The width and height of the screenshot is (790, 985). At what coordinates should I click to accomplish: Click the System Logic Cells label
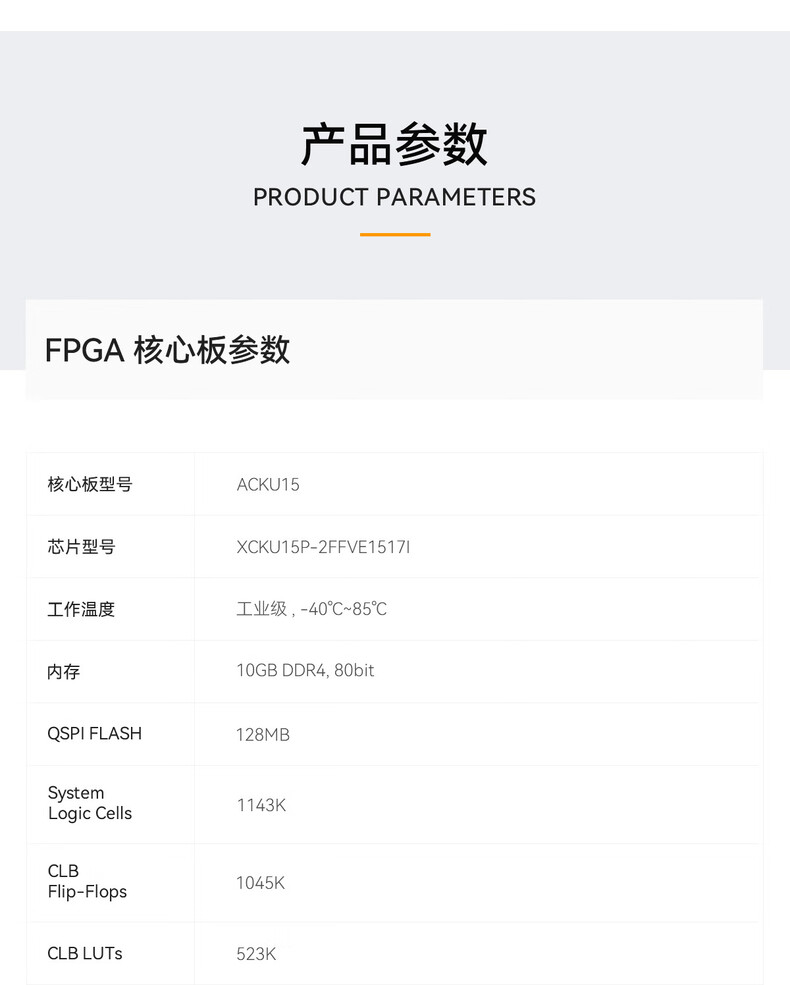point(90,803)
